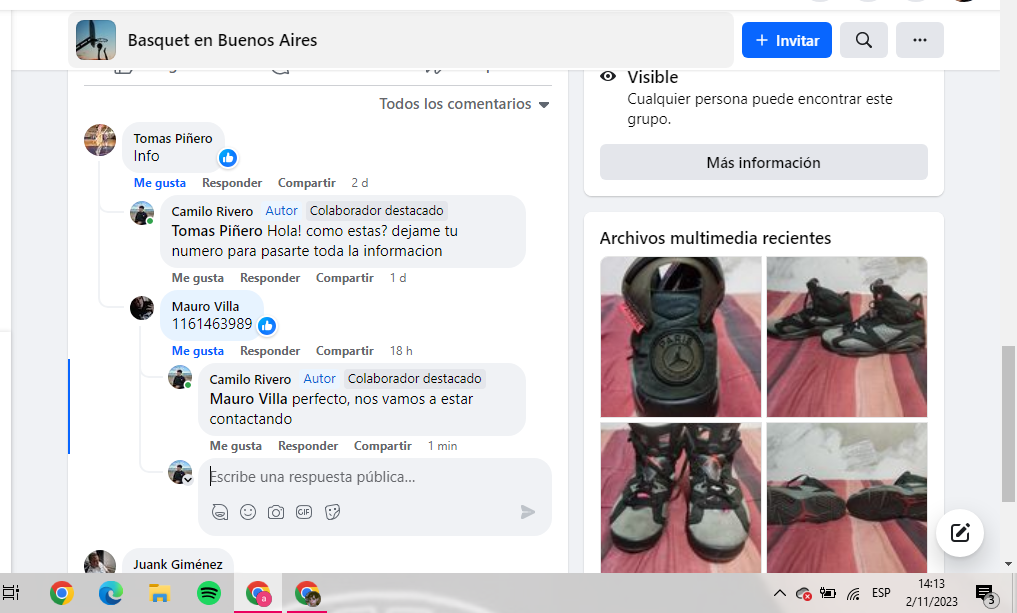Like Camilo Rivero's reply about contactando
The height and width of the screenshot is (613, 1017).
[x=236, y=446]
